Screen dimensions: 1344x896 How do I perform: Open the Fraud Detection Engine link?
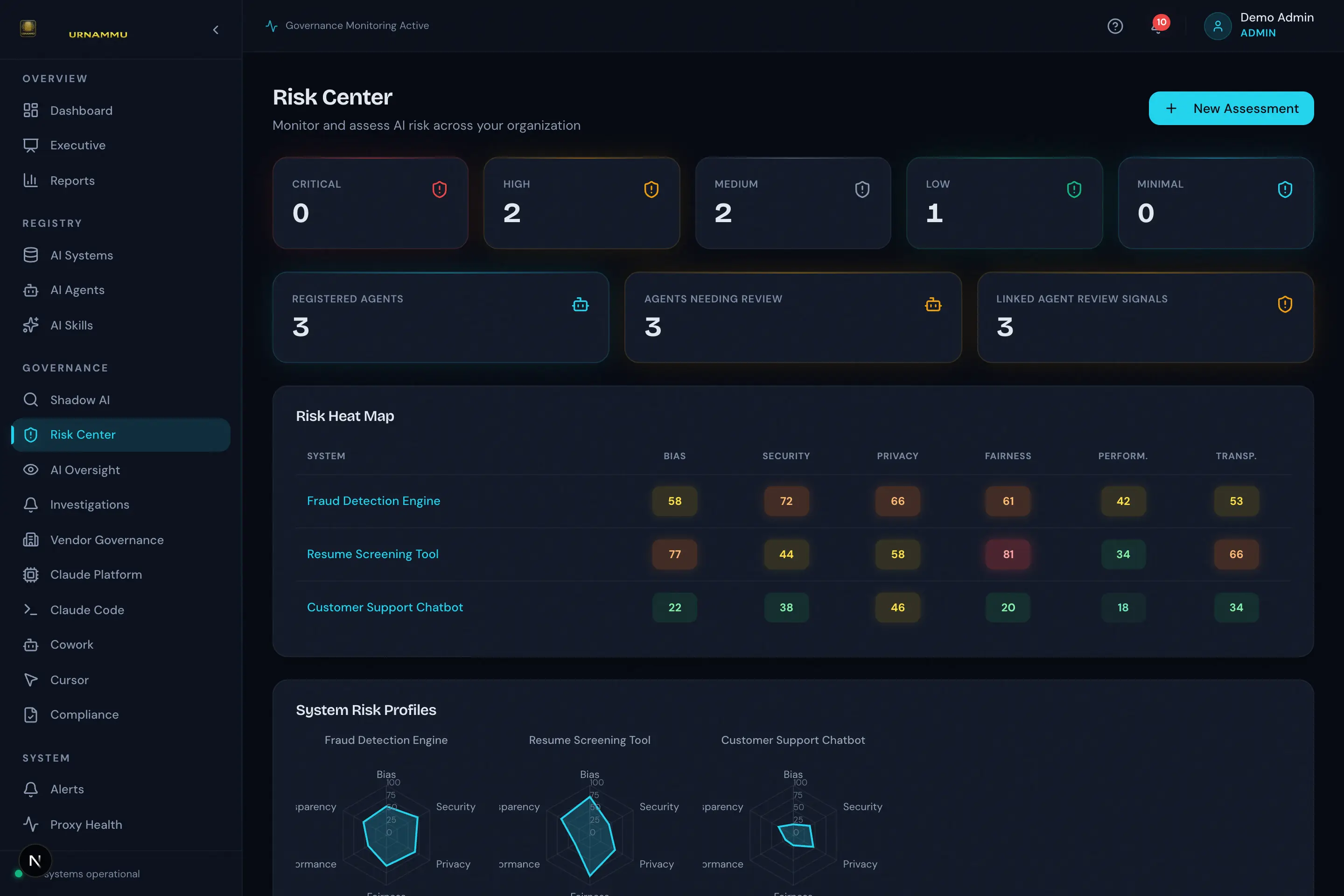[x=373, y=501]
